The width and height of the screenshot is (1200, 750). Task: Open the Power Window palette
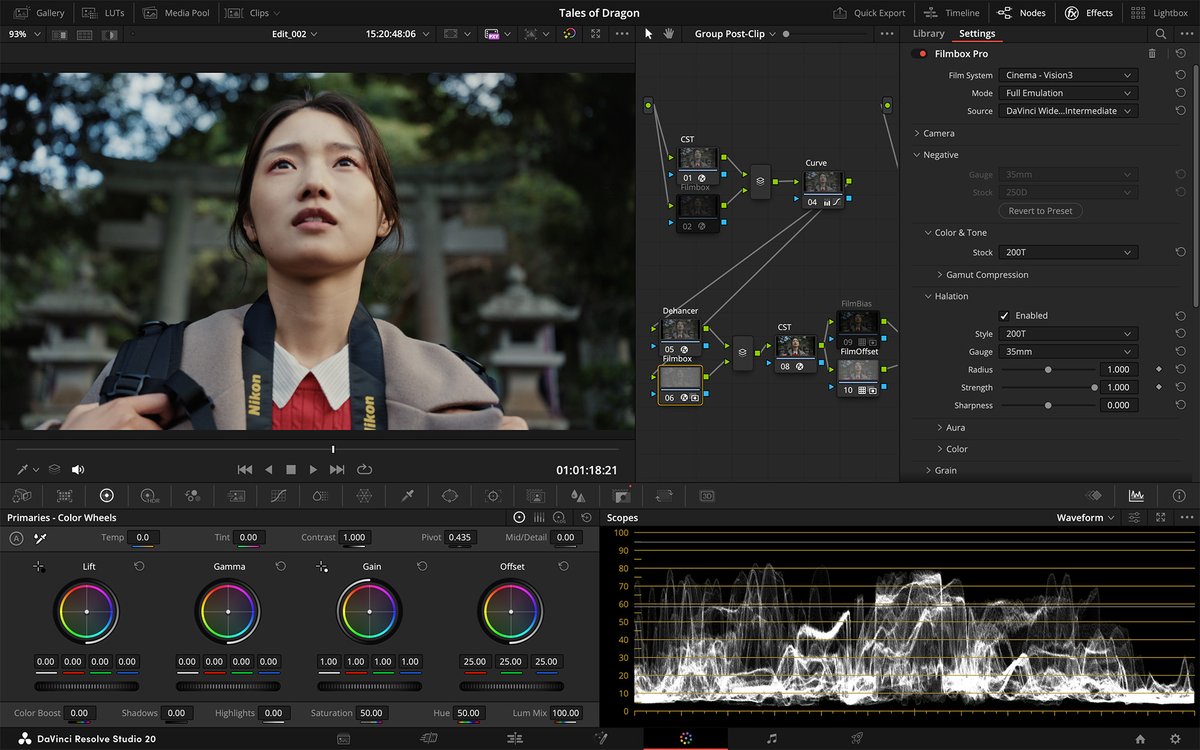point(450,495)
